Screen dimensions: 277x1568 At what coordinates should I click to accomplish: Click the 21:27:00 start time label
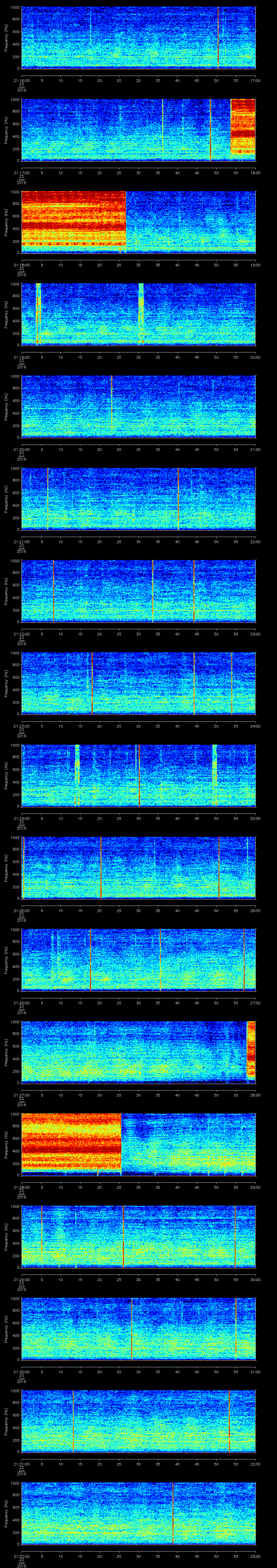[21, 1095]
